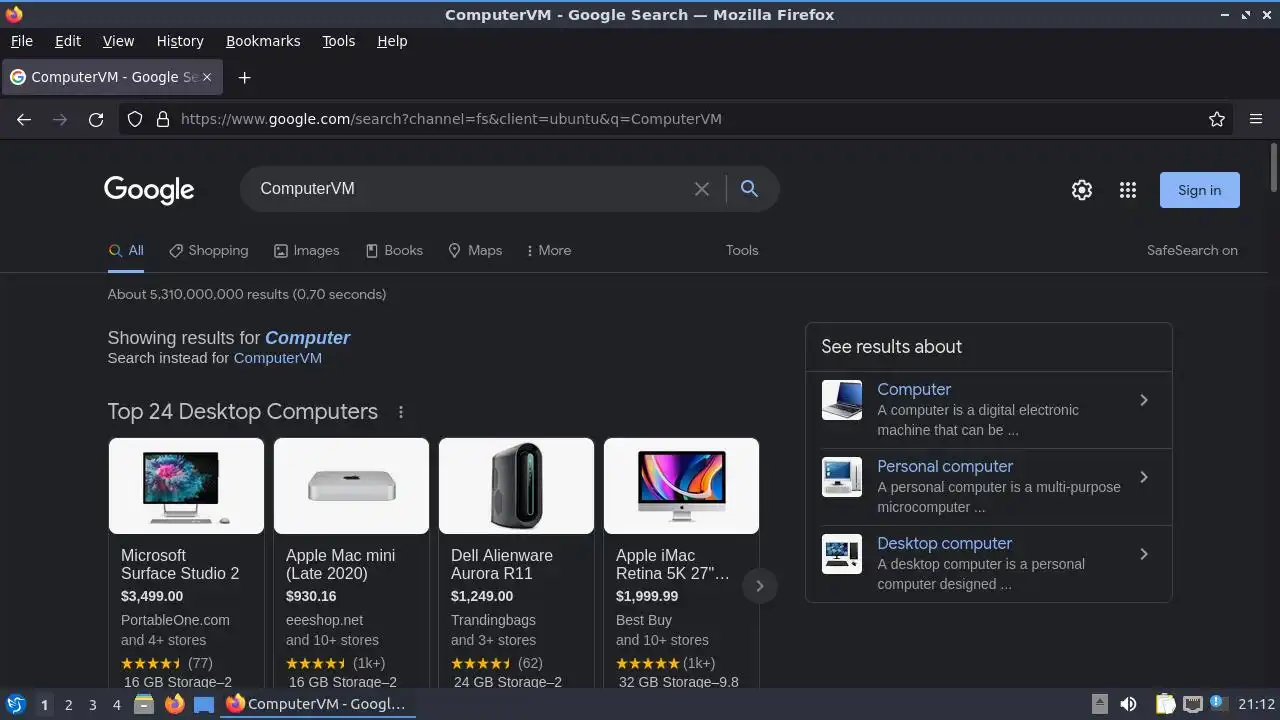Click the page vertical scrollbar
The height and width of the screenshot is (720, 1280).
tap(1274, 166)
